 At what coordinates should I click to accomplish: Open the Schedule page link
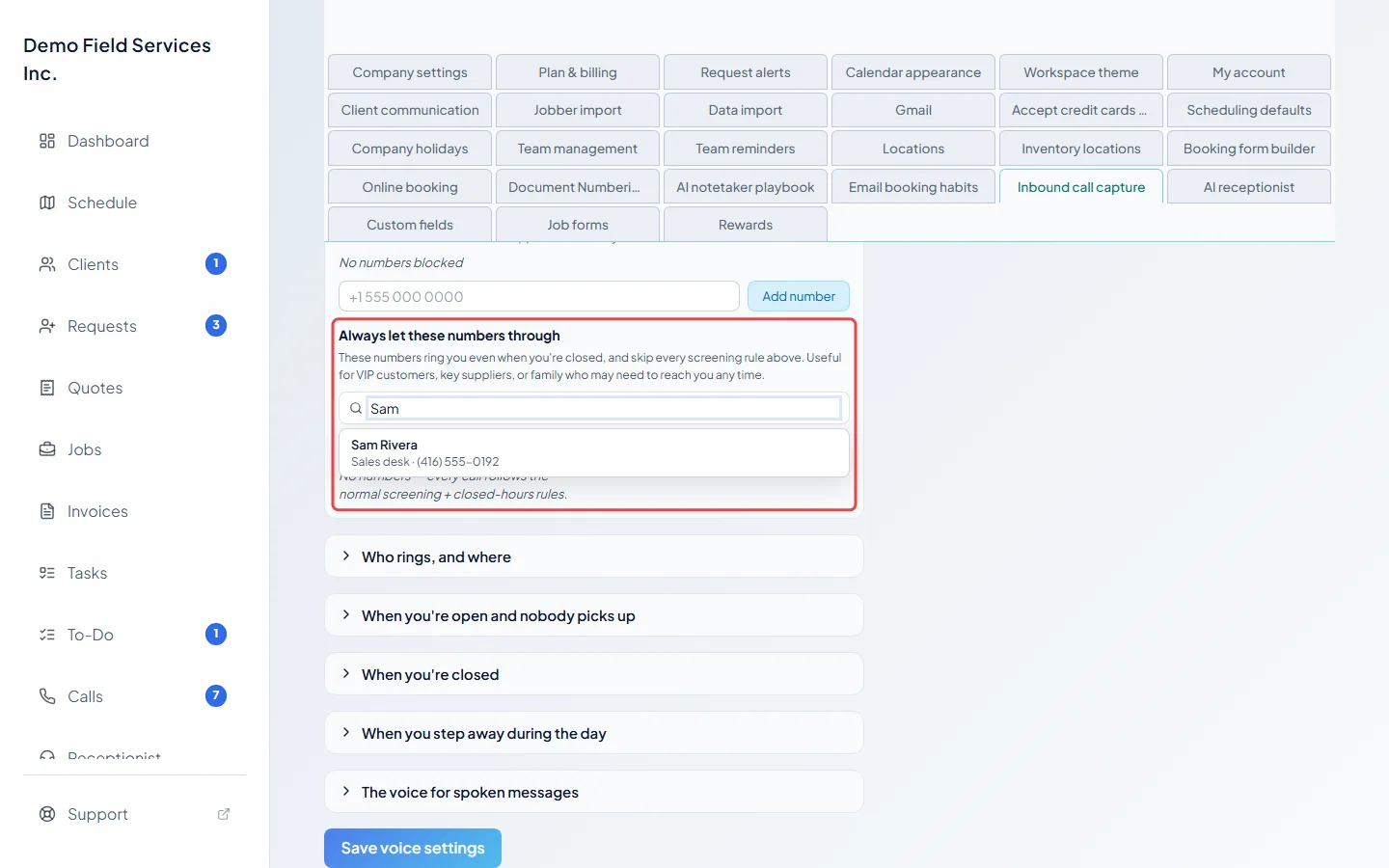[135, 203]
